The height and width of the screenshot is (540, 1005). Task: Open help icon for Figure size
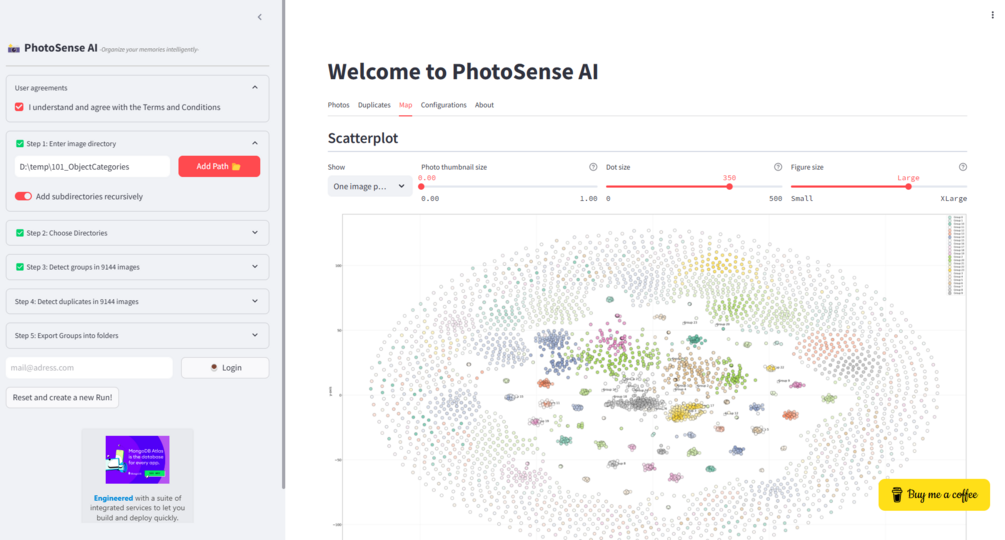963,167
